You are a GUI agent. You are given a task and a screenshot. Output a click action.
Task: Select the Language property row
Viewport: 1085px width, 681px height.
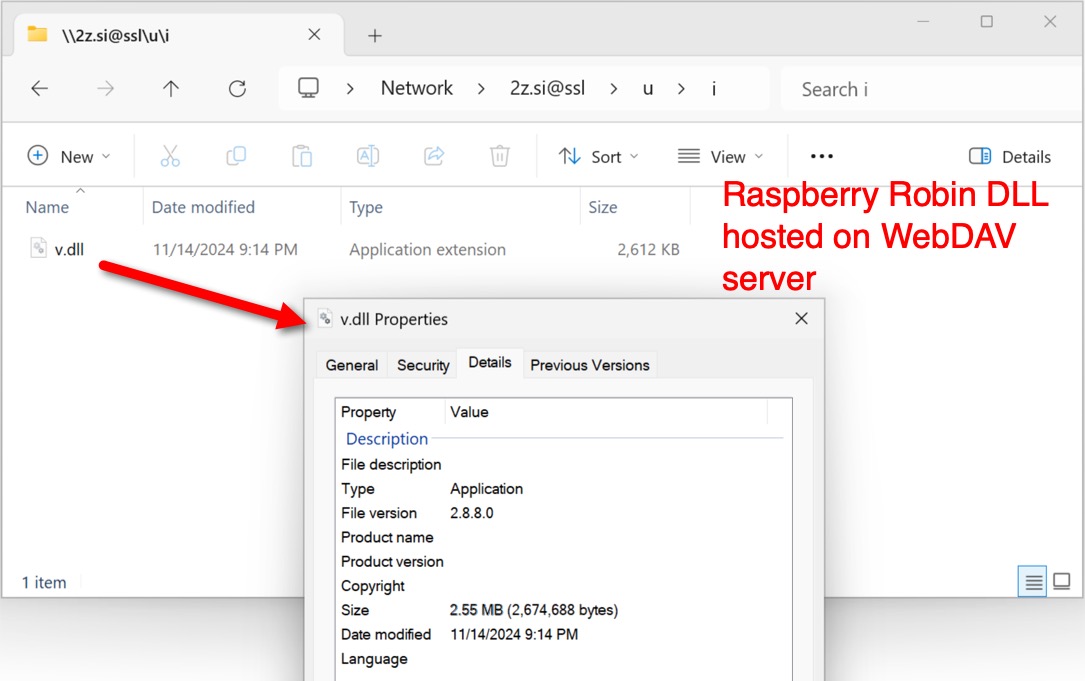tap(563, 659)
